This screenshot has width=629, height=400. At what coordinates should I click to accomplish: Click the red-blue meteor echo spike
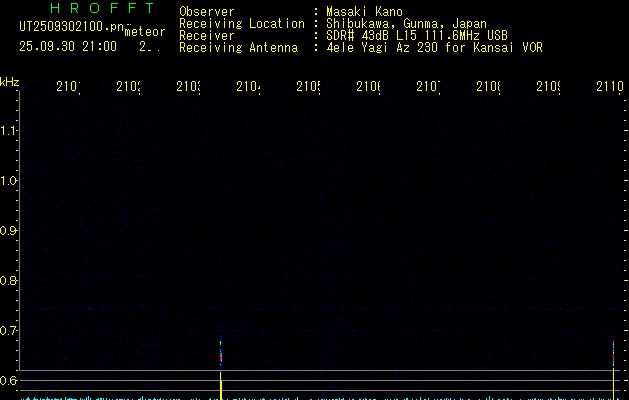[220, 352]
